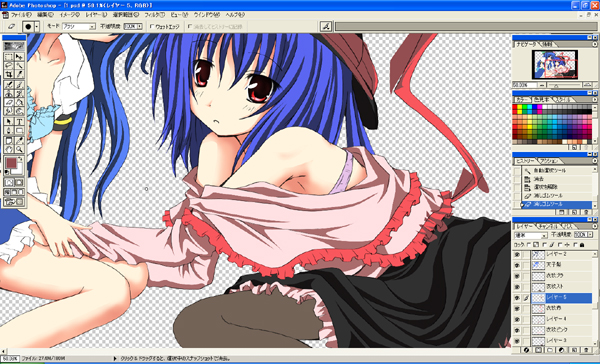
Task: Open the イメージ menu
Action: tap(70, 15)
